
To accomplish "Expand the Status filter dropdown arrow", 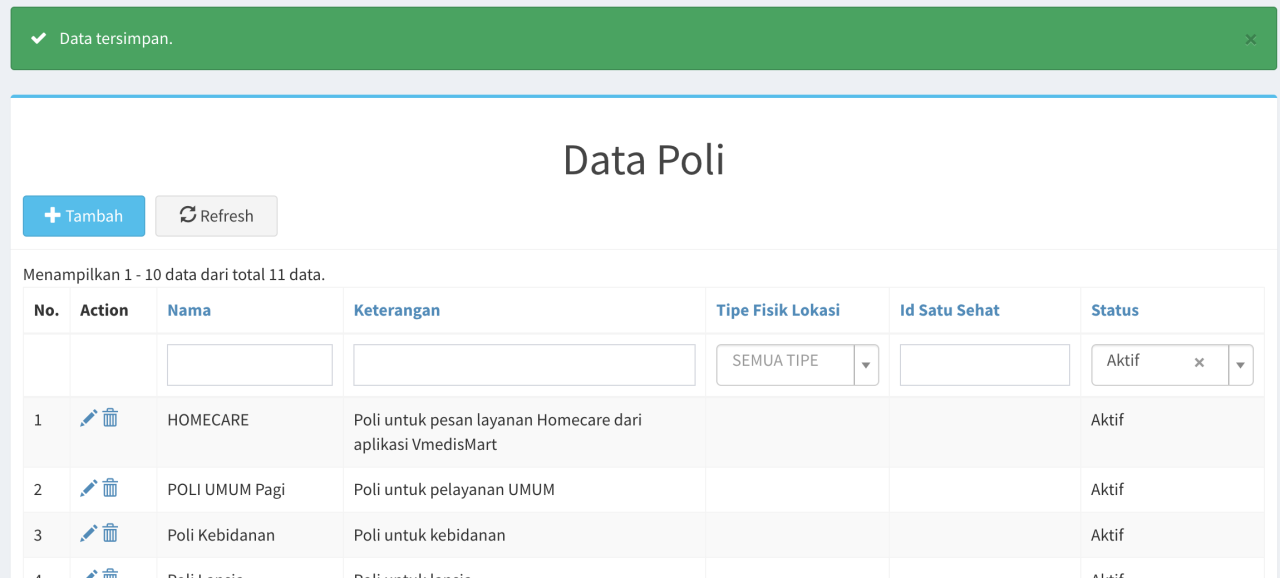I will (x=1241, y=365).
